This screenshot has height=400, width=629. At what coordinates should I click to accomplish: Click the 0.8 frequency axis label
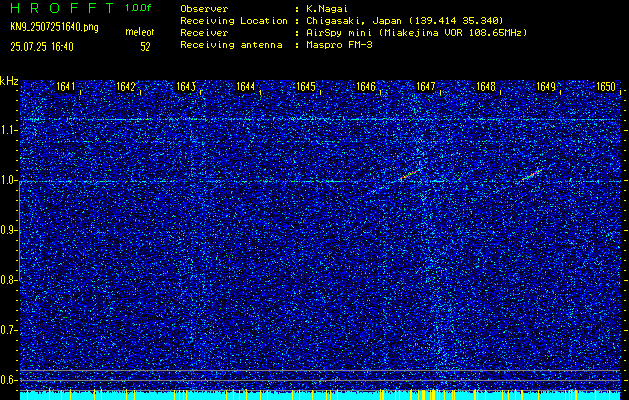8,280
